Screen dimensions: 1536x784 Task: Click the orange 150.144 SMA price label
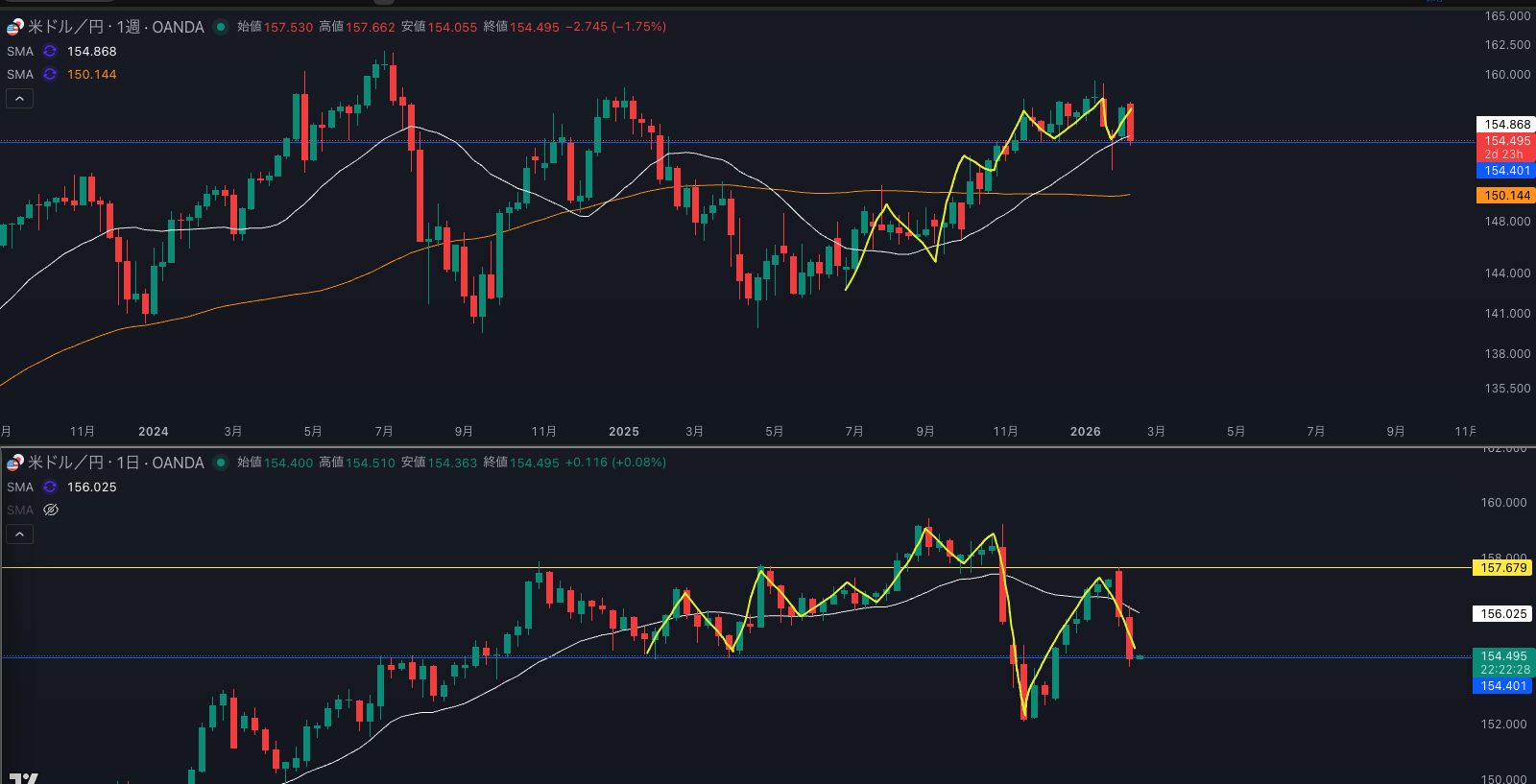coord(1506,196)
